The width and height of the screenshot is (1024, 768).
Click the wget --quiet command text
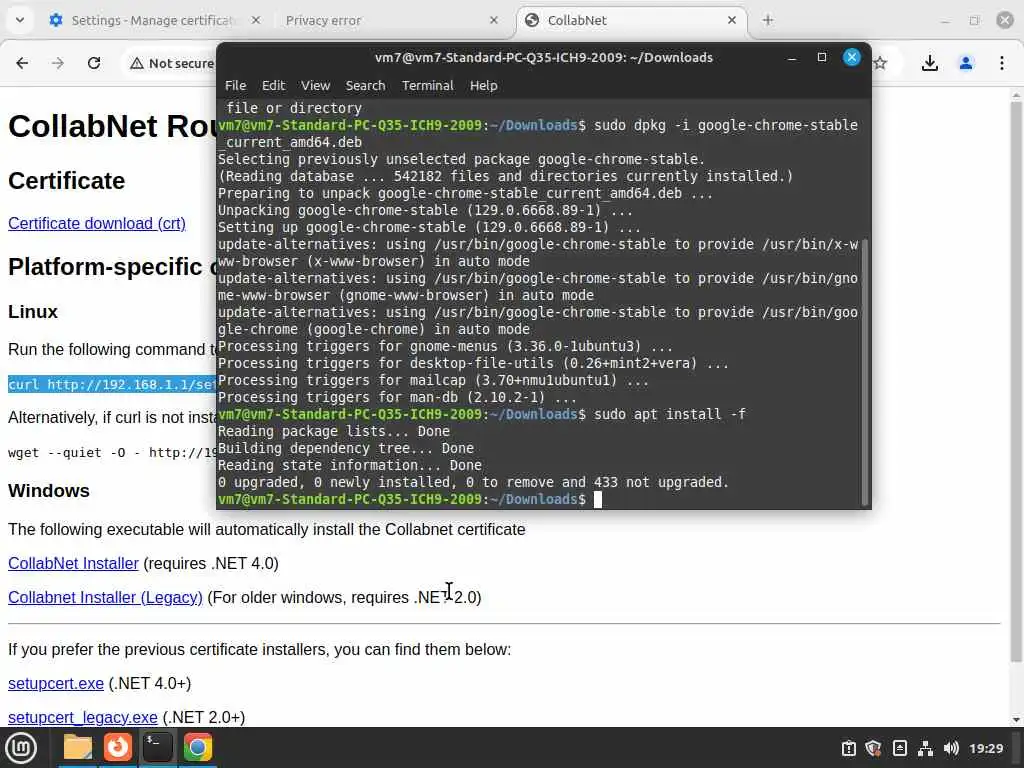click(x=112, y=453)
